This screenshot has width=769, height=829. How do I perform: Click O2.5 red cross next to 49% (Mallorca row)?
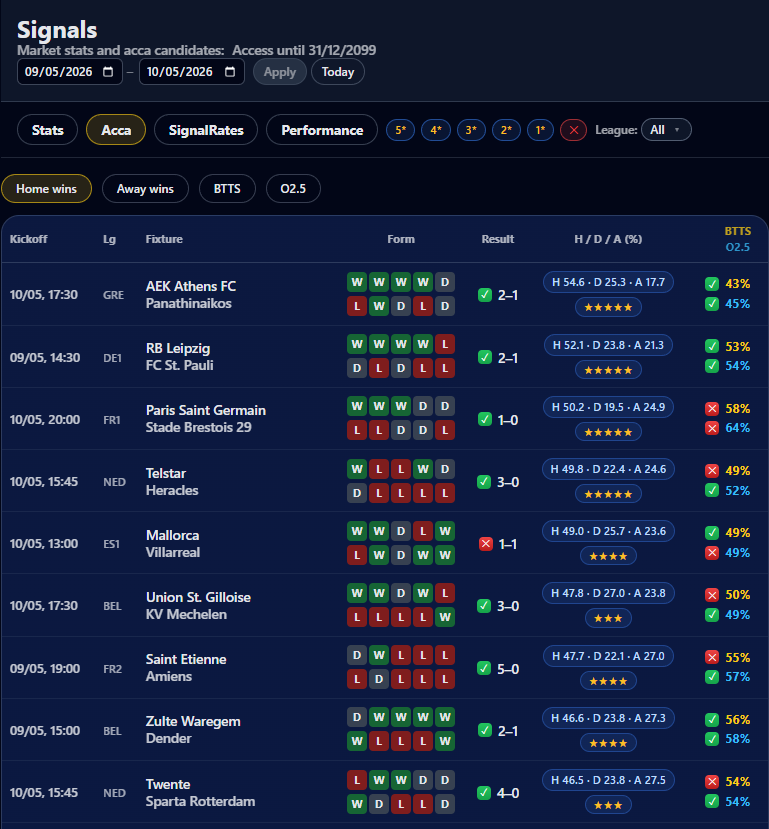(712, 553)
